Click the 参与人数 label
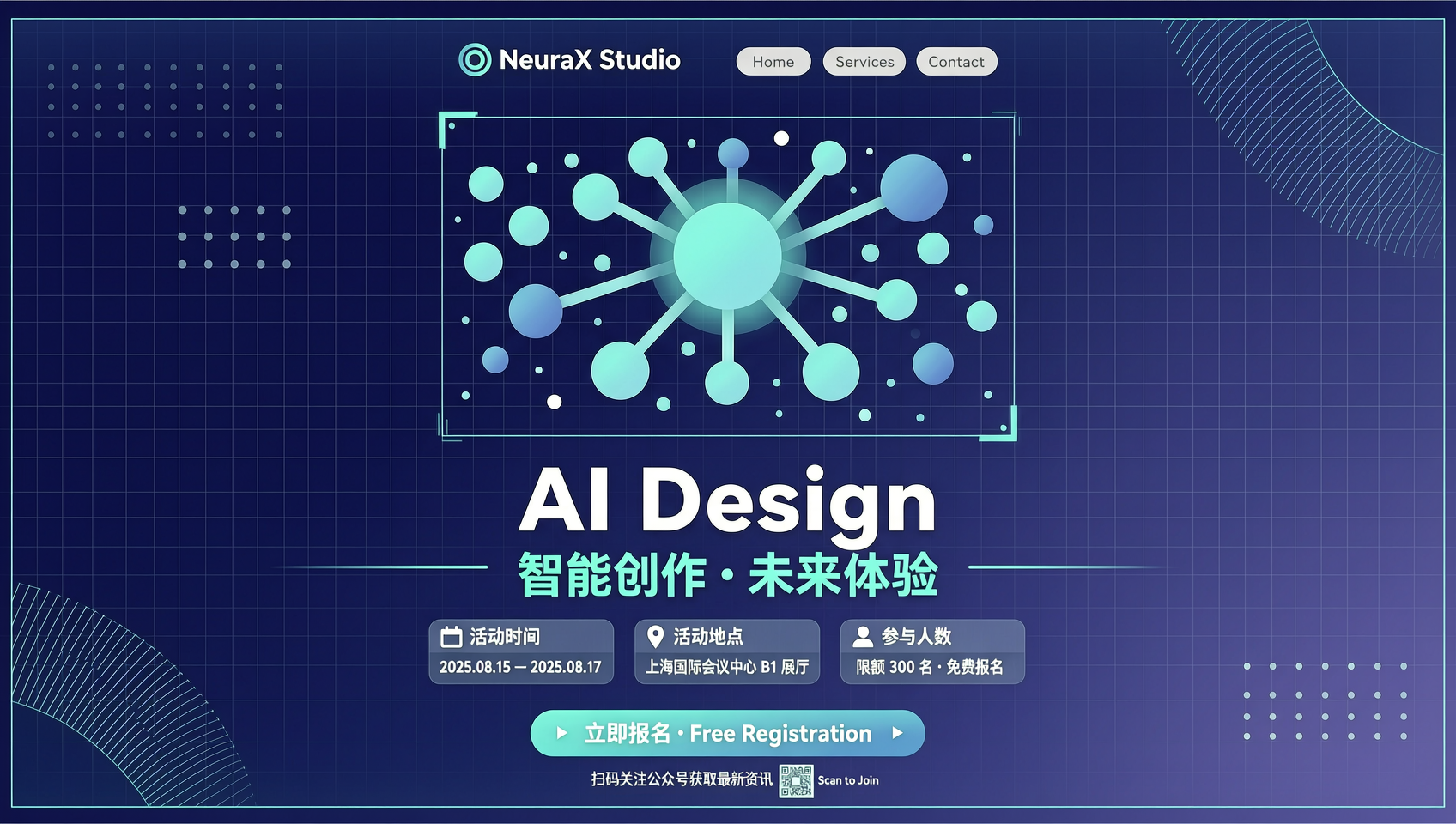Image resolution: width=1456 pixels, height=824 pixels. click(916, 637)
